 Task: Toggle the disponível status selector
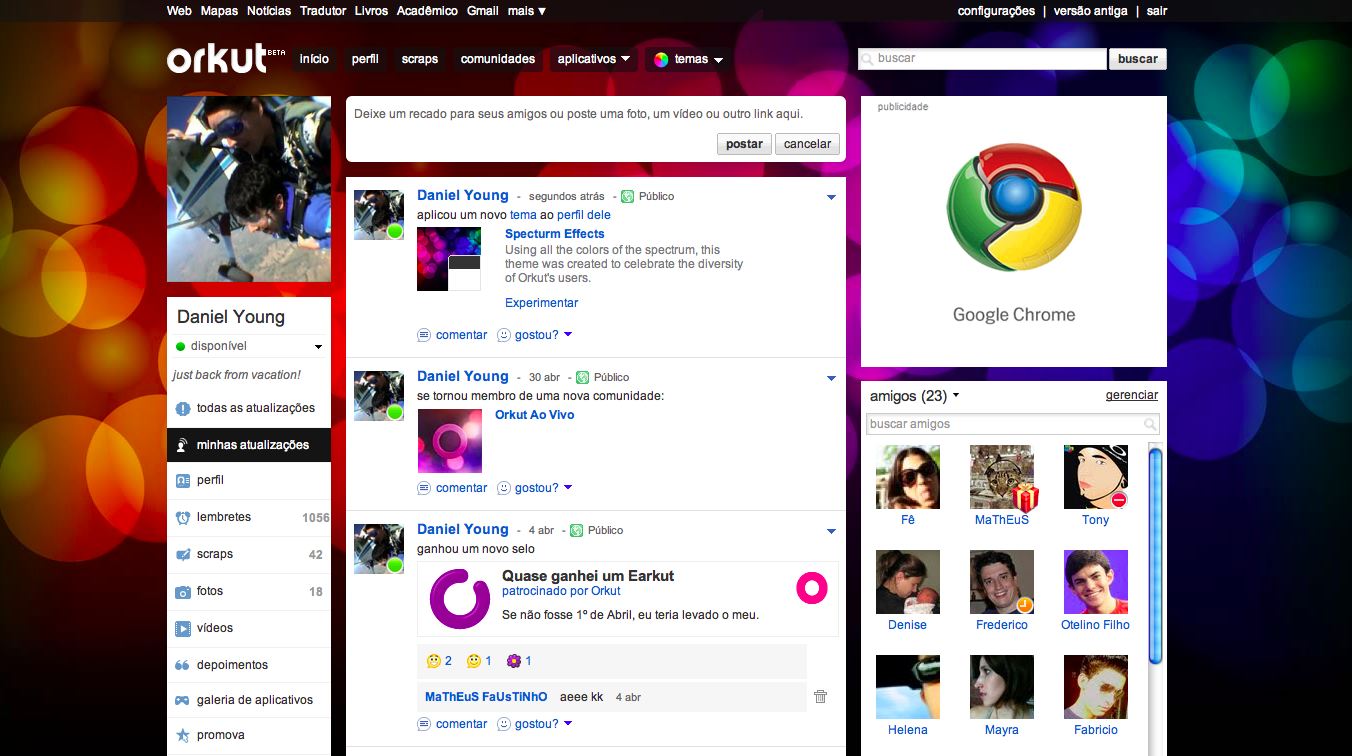[x=249, y=346]
